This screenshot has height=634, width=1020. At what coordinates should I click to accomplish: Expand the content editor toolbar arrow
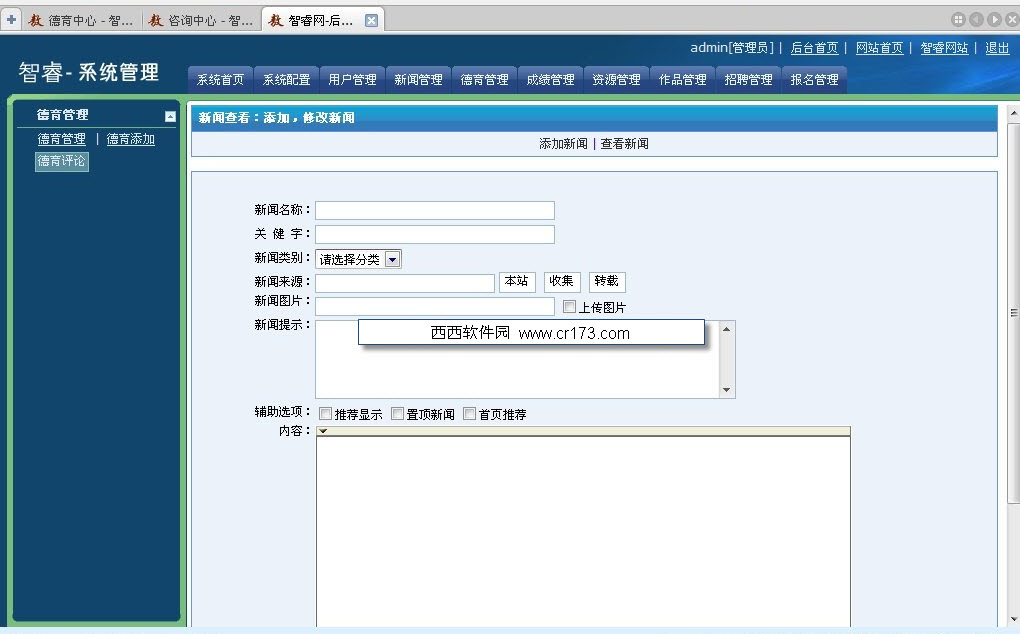[323, 431]
